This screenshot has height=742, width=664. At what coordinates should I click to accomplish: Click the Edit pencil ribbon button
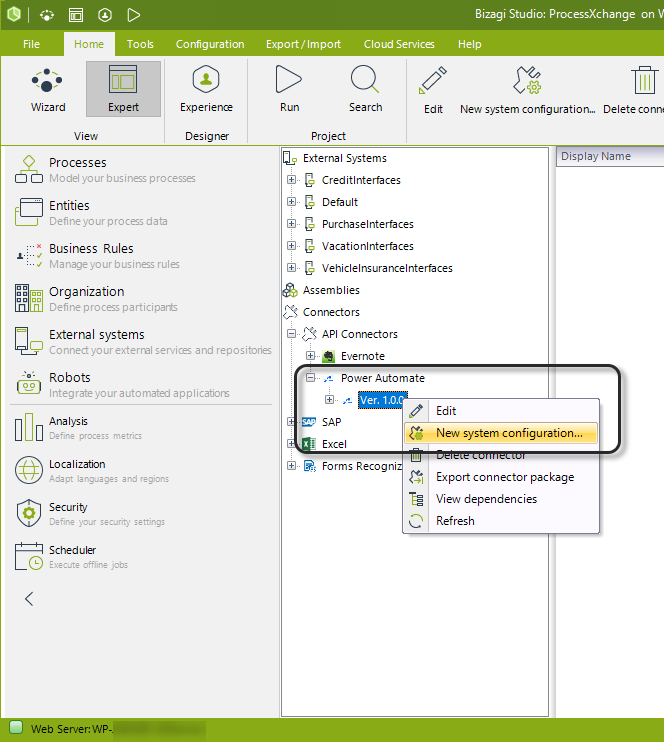point(433,90)
